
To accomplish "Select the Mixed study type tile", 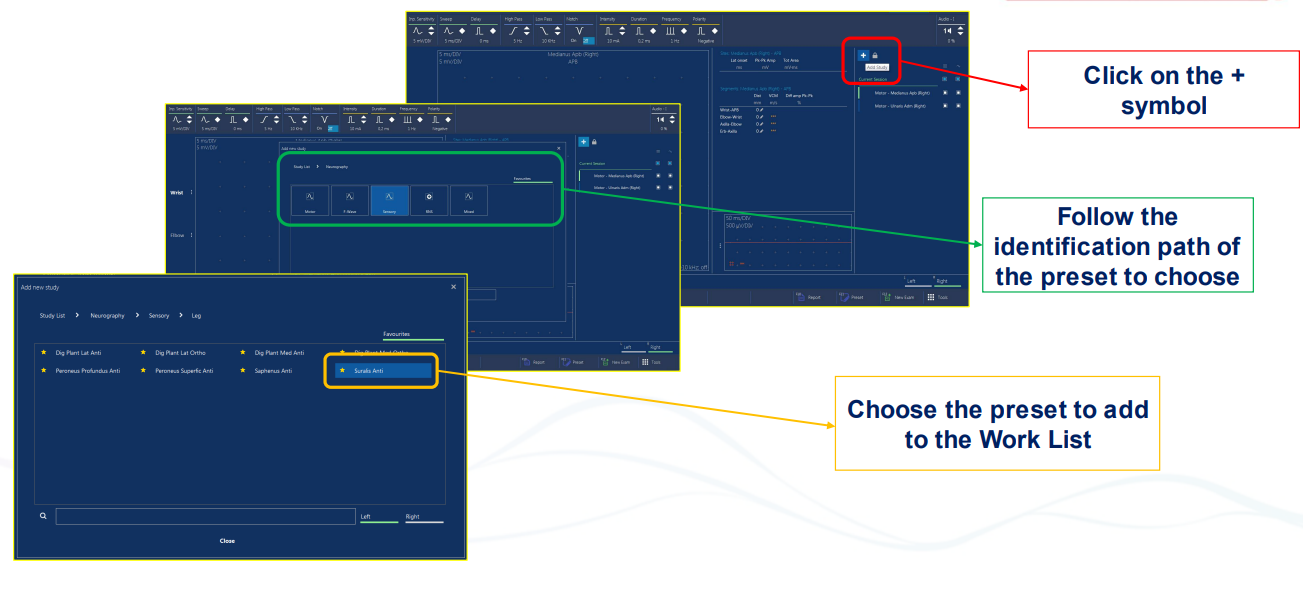I will tap(469, 200).
